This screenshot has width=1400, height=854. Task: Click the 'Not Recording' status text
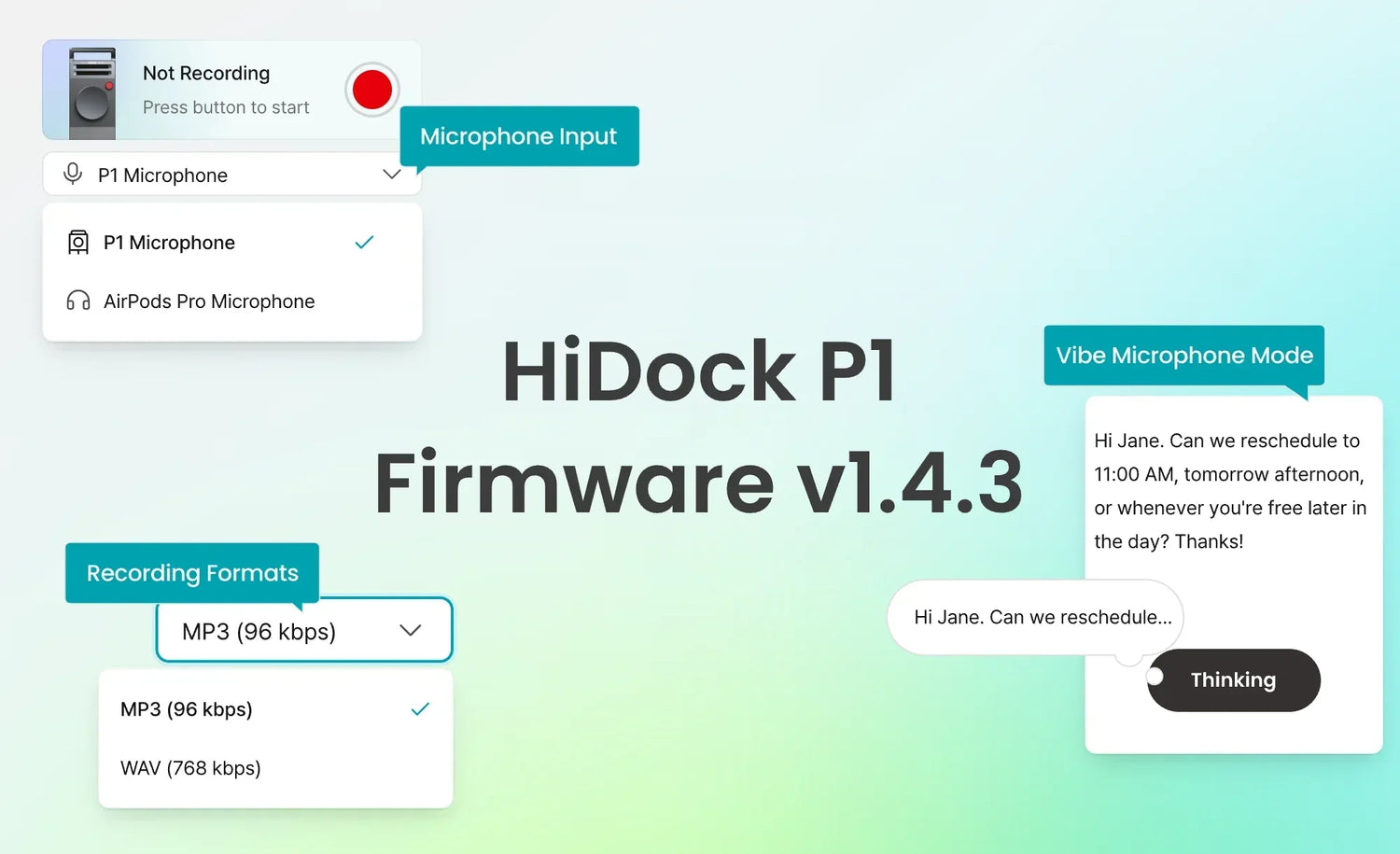pyautogui.click(x=206, y=73)
